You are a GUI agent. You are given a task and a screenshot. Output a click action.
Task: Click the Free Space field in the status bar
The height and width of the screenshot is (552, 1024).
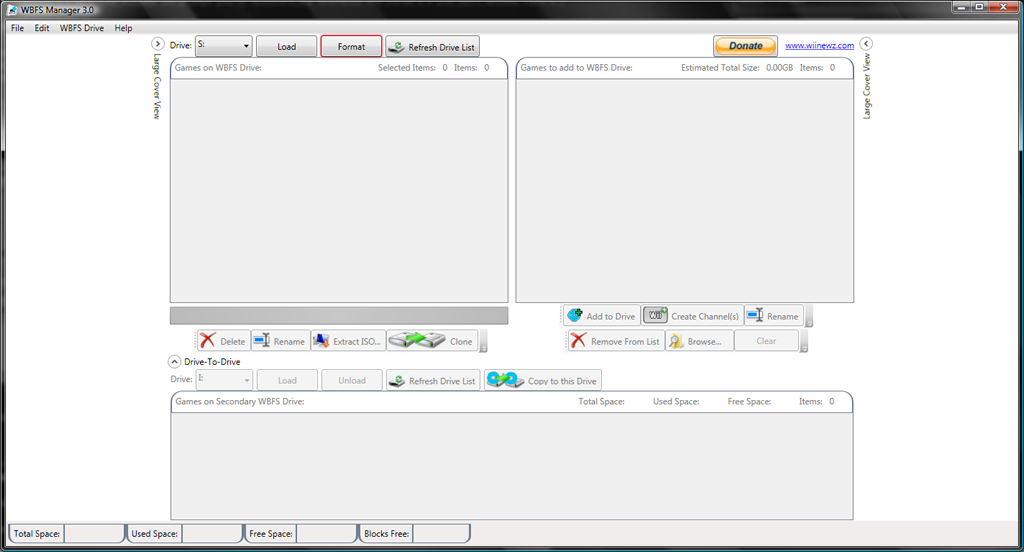coord(327,534)
